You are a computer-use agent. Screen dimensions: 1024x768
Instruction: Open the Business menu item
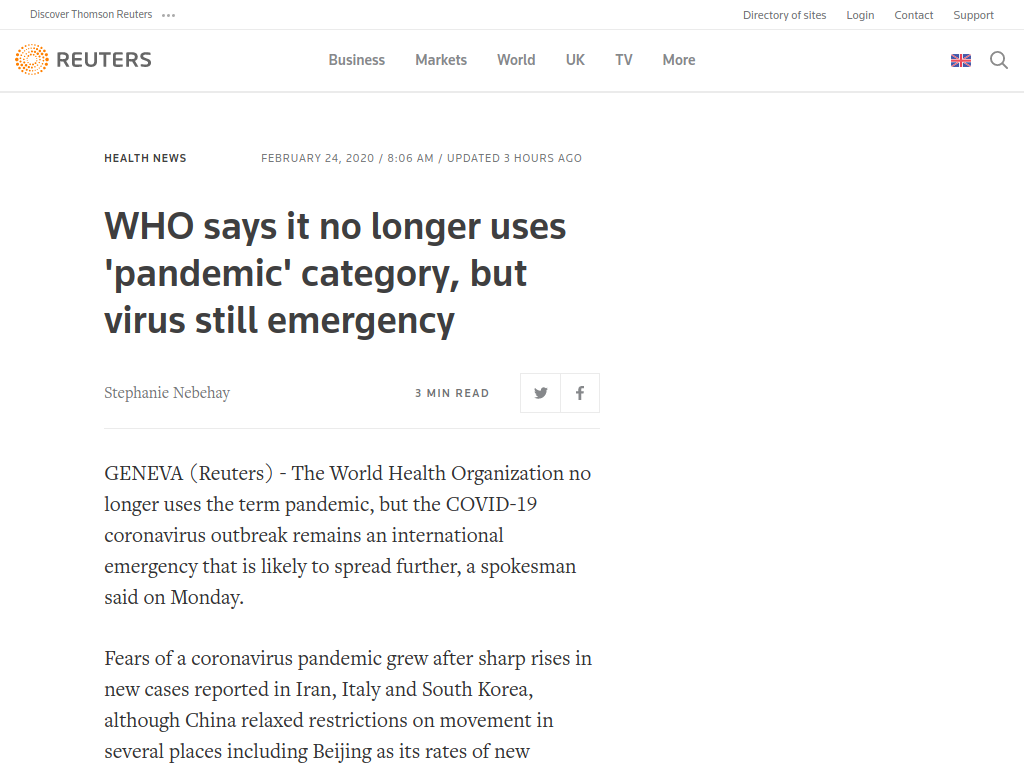coord(357,60)
